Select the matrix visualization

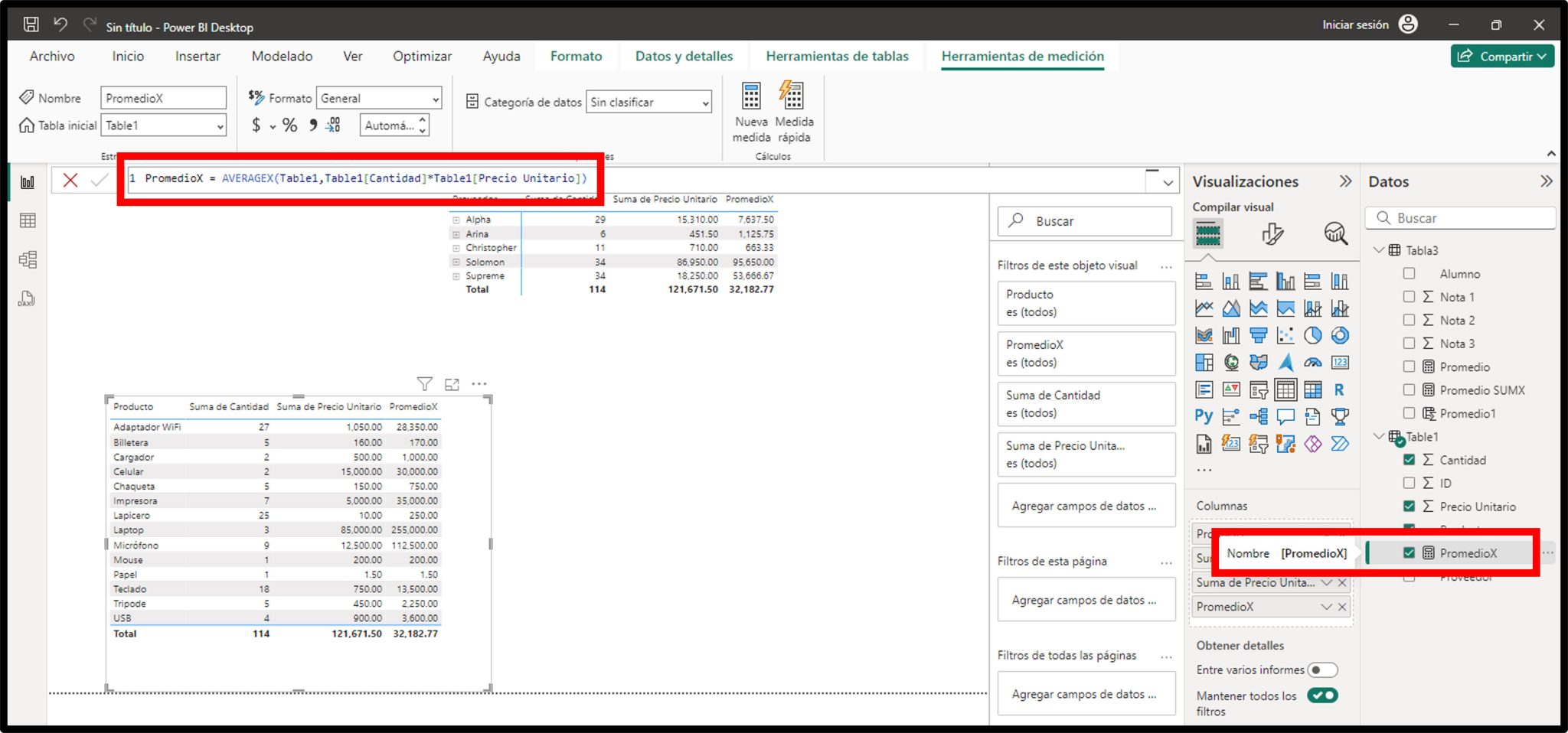pyautogui.click(x=1312, y=389)
